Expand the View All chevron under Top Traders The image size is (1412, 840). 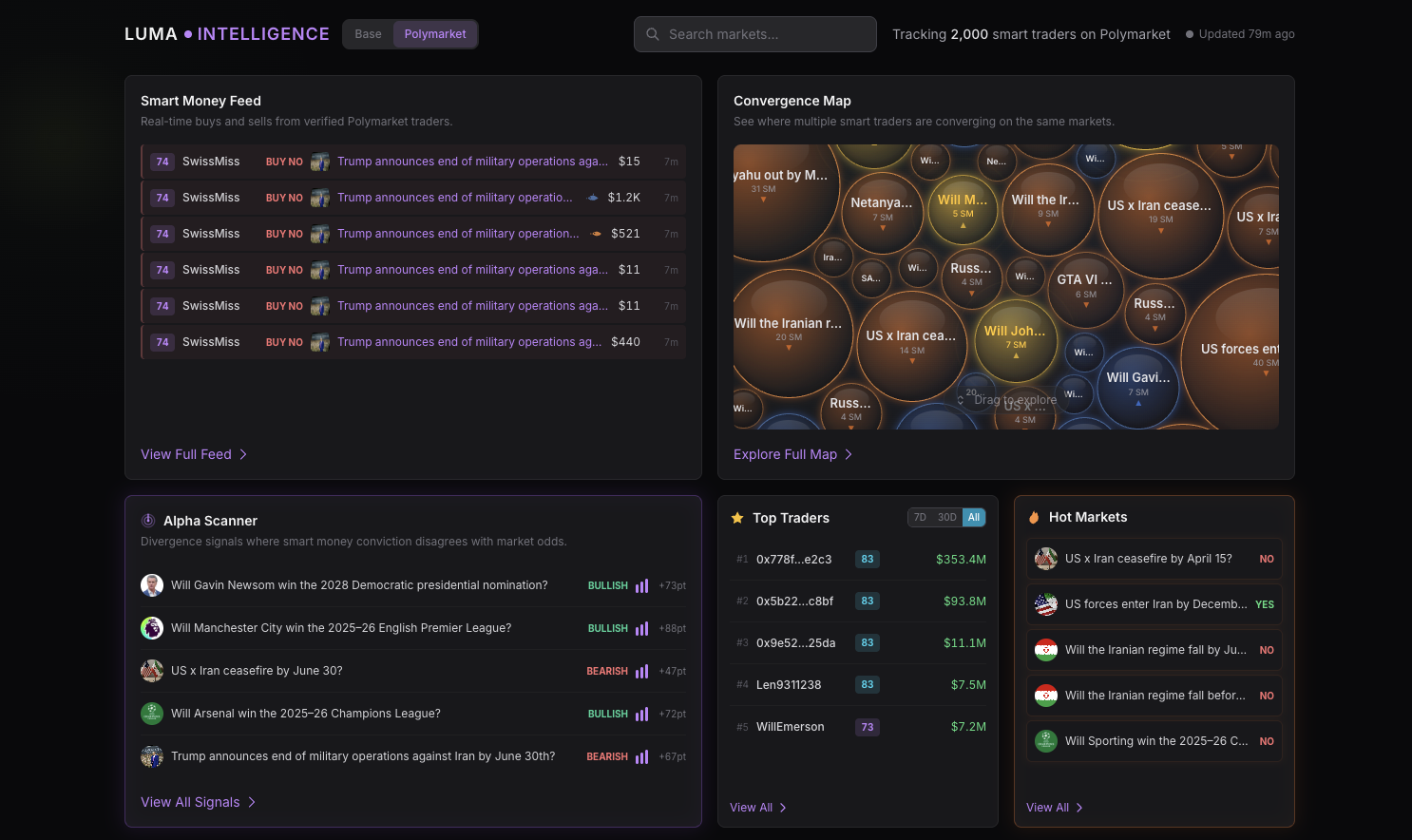coord(783,807)
